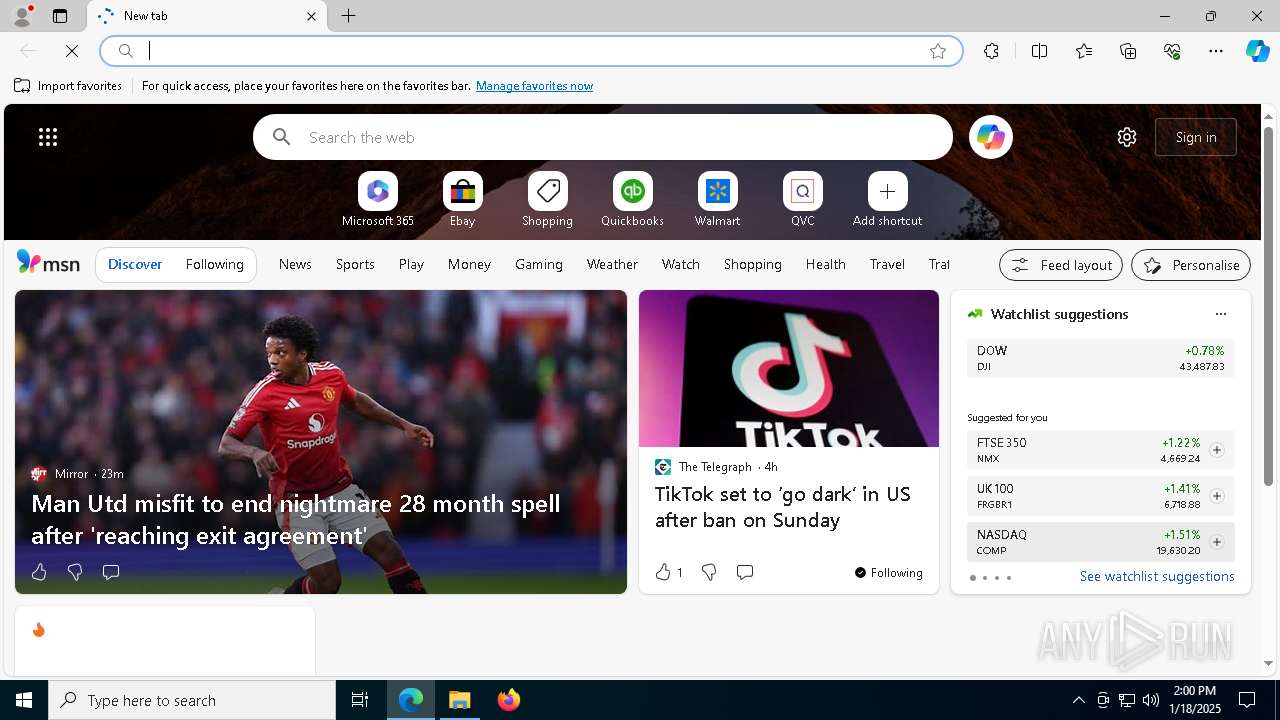Open page settings gear icon

[x=1127, y=137]
